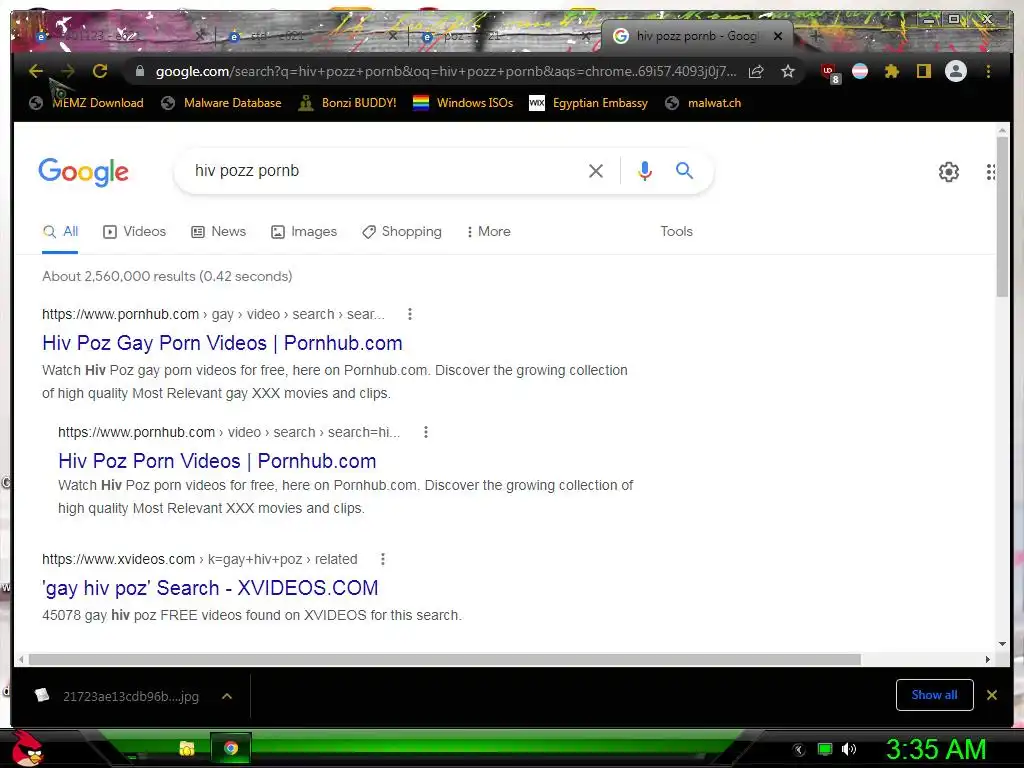1024x768 pixels.
Task: Open options for the XVIDEOS result
Action: pos(383,559)
